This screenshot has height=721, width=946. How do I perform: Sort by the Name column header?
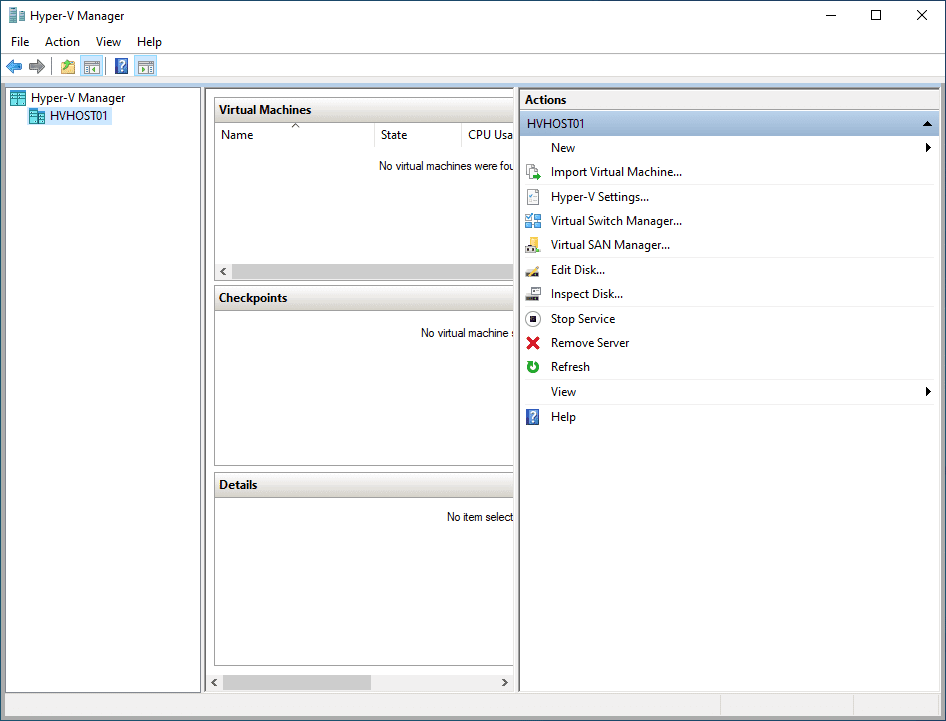click(x=294, y=135)
